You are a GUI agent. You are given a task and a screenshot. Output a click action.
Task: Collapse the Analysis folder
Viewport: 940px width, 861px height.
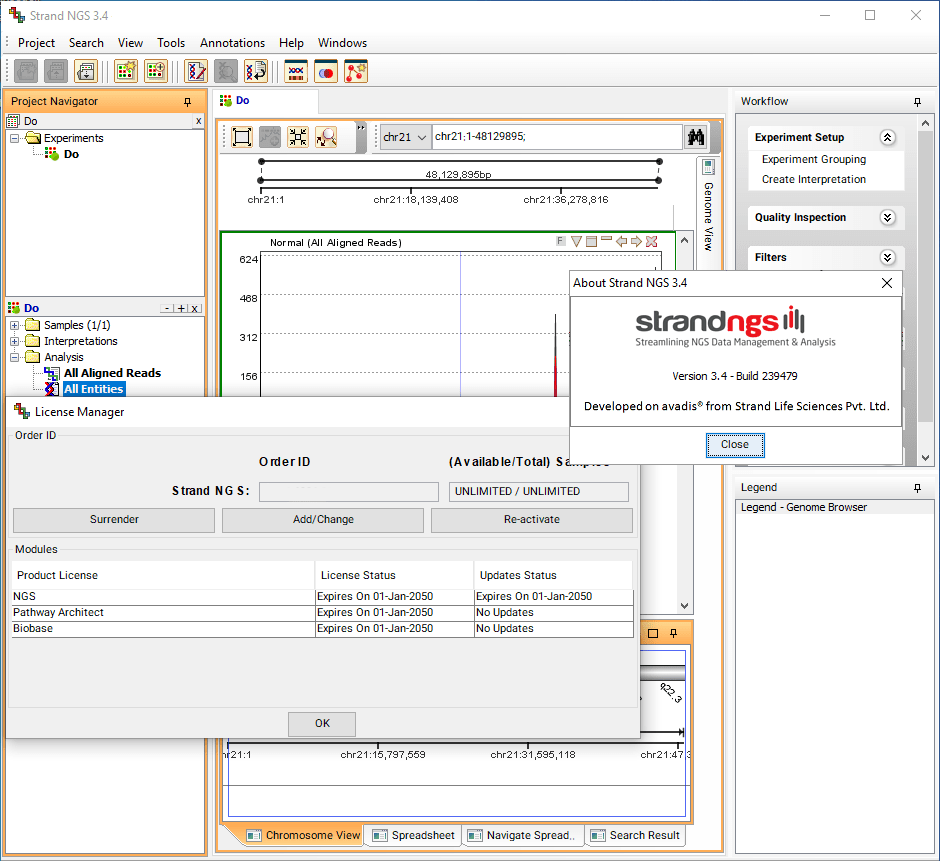pyautogui.click(x=14, y=357)
